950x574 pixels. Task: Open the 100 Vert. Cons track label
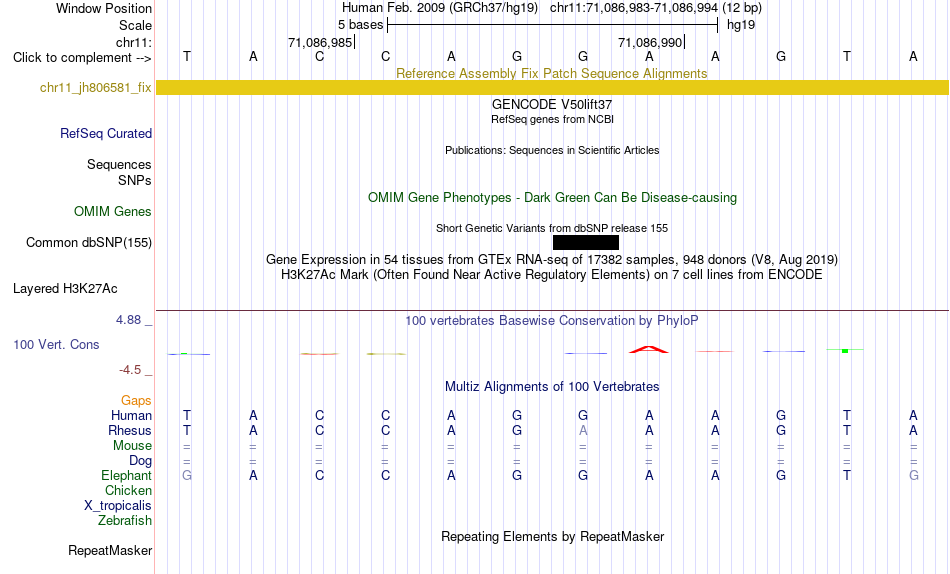(56, 344)
